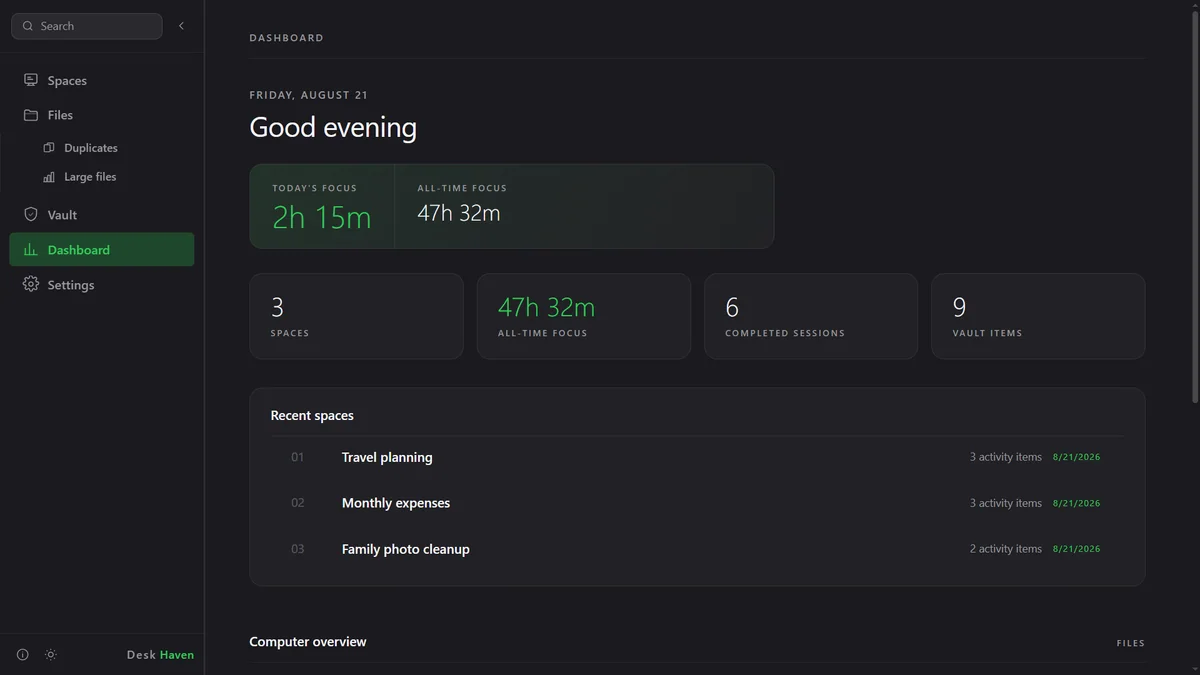The width and height of the screenshot is (1200, 675).
Task: Open the Monthly expenses space
Action: click(x=697, y=503)
